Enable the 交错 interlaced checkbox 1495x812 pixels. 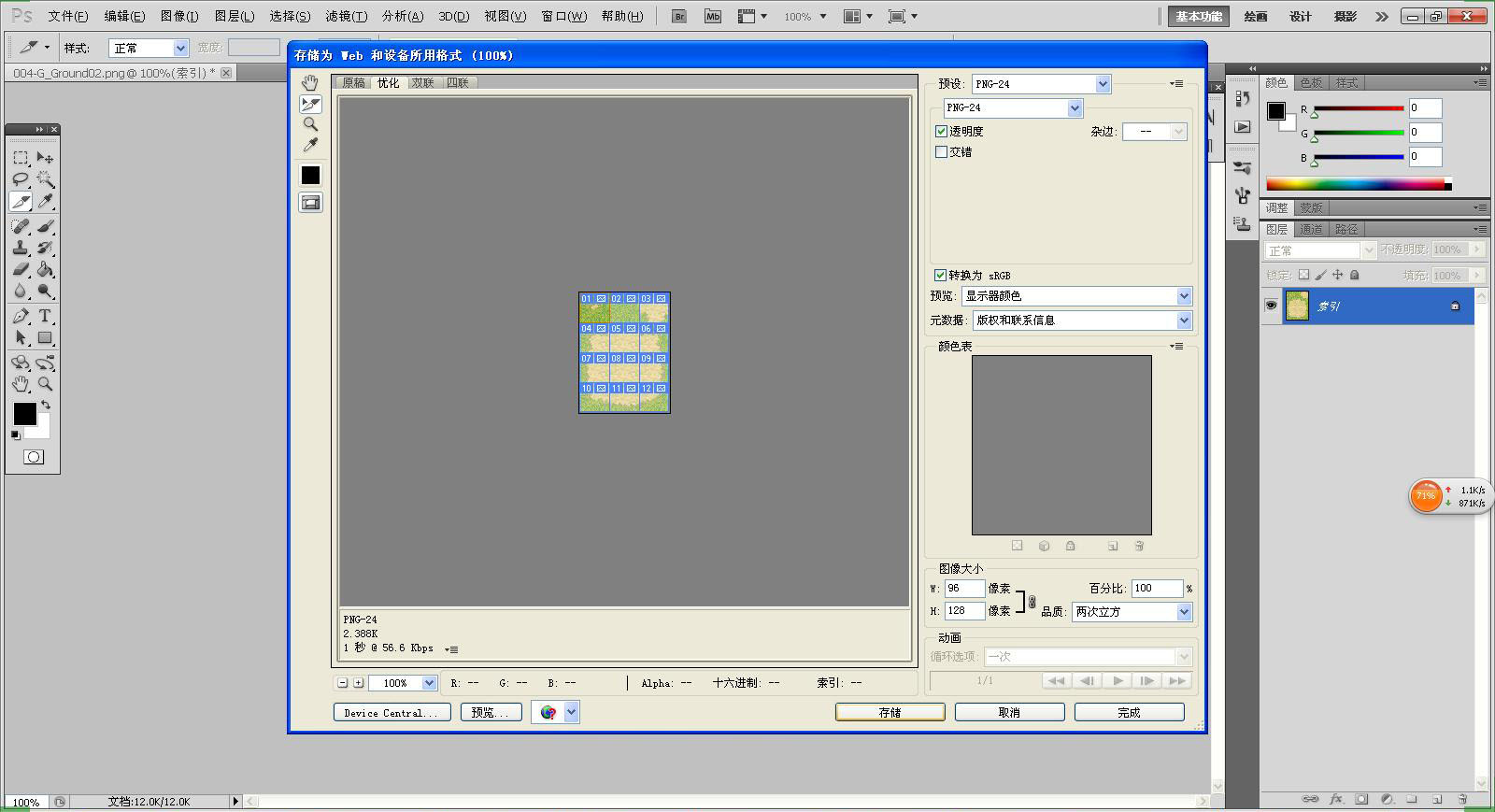(941, 151)
